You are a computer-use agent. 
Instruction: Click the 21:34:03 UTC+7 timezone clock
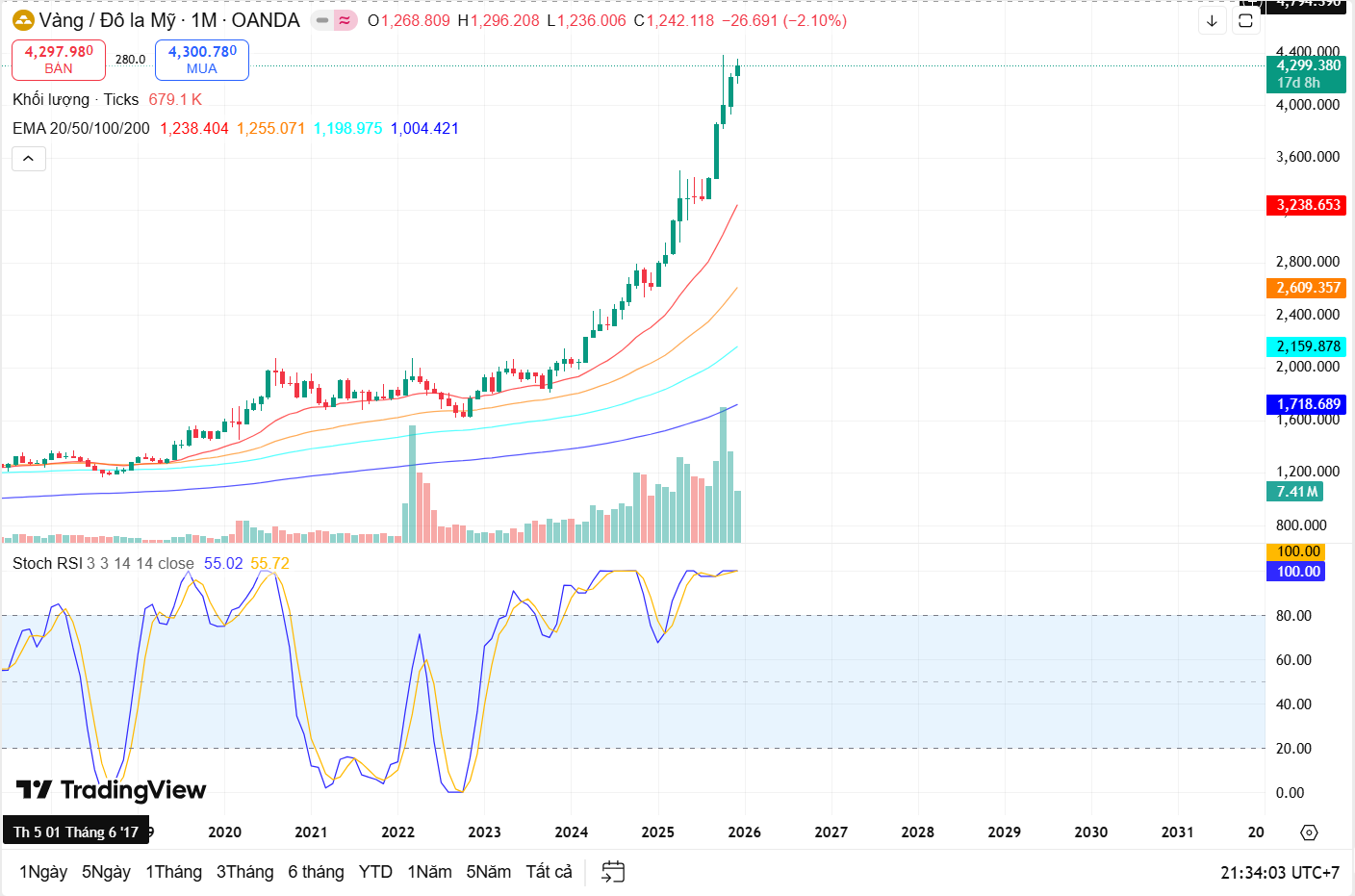point(1279,873)
